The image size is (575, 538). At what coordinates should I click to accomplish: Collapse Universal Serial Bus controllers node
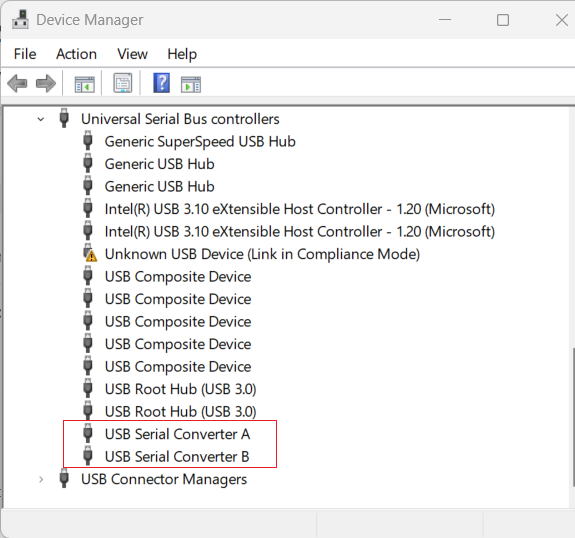click(41, 119)
